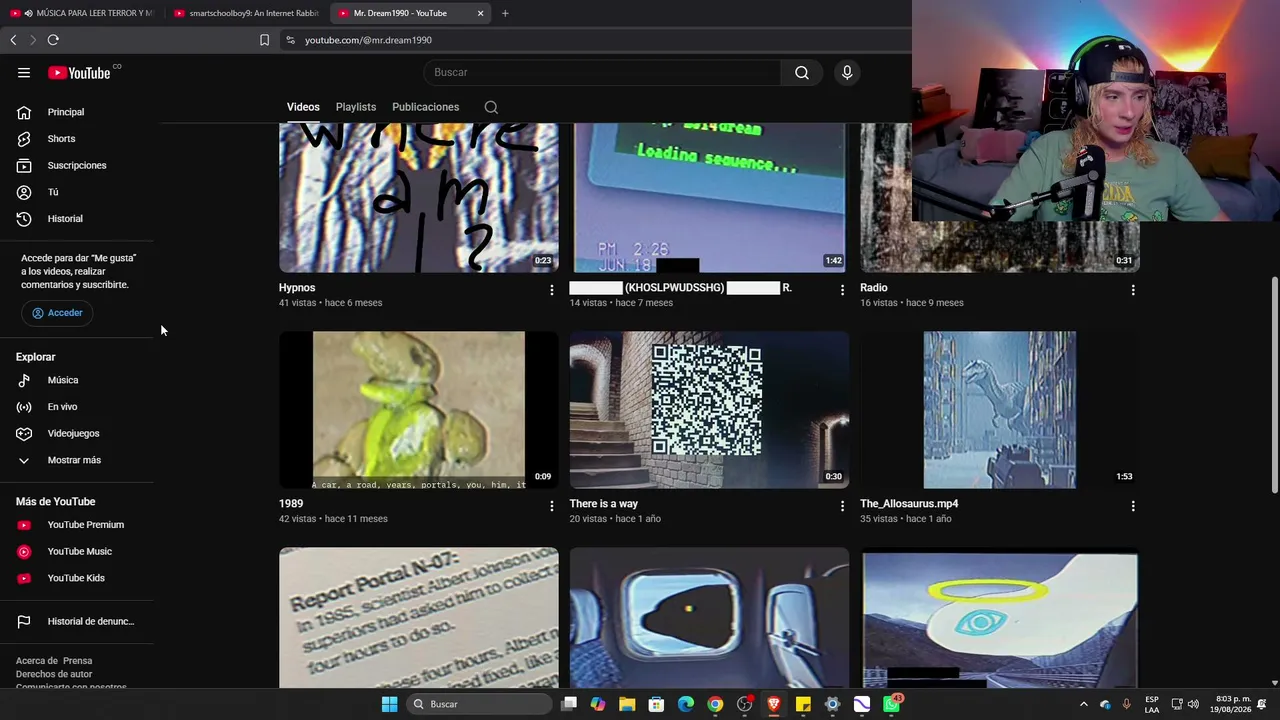Go to the YouTube home logo

pos(79,72)
